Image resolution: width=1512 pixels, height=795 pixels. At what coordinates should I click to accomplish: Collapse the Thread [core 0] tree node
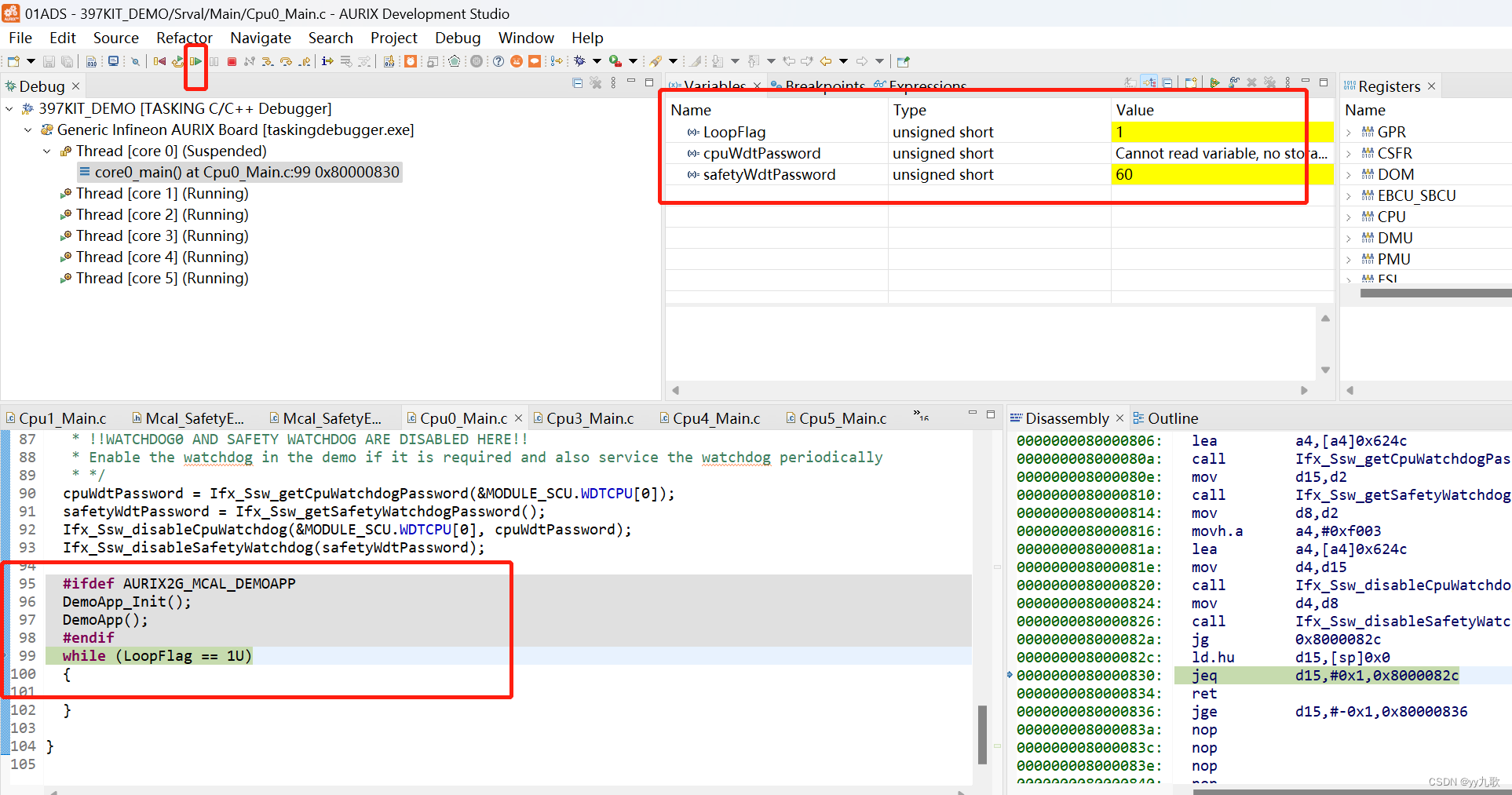(46, 151)
